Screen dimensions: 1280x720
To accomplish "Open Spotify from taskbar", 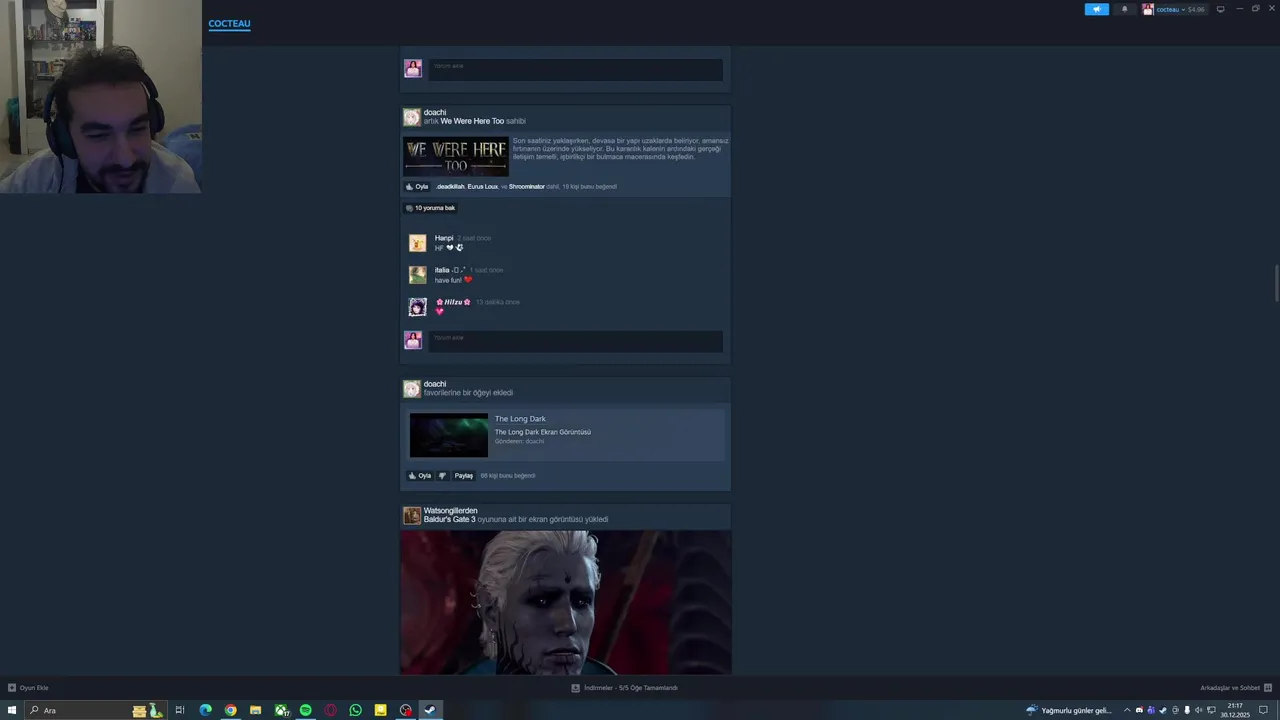I will [306, 710].
